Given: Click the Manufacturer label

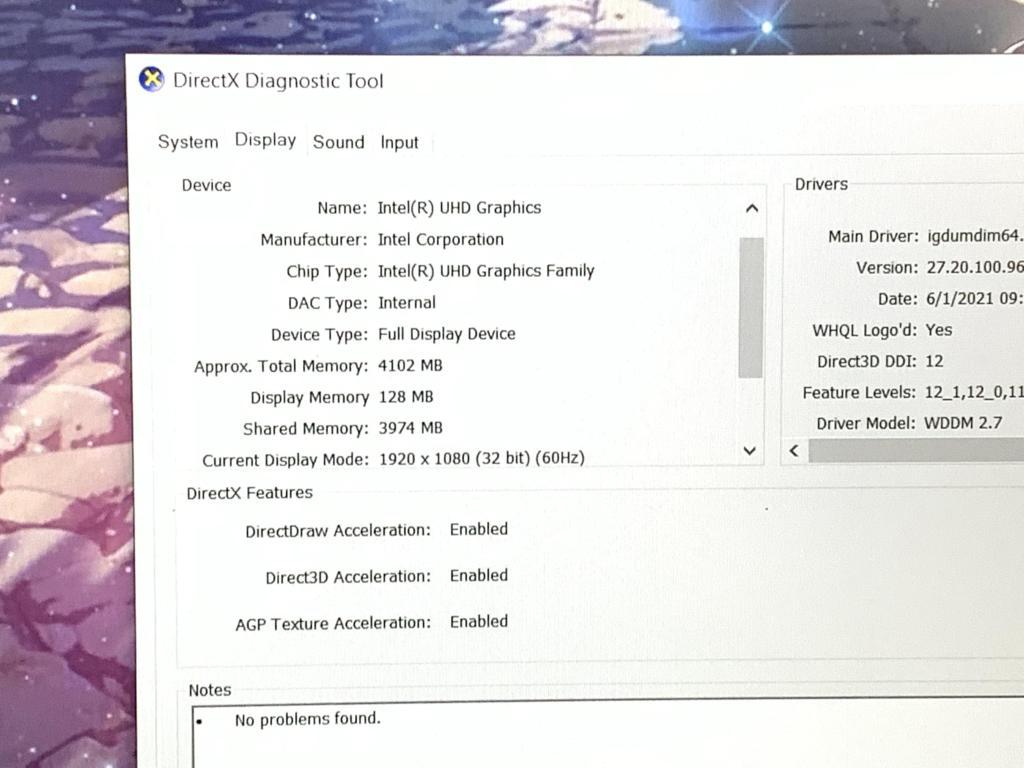Looking at the screenshot, I should [x=314, y=240].
